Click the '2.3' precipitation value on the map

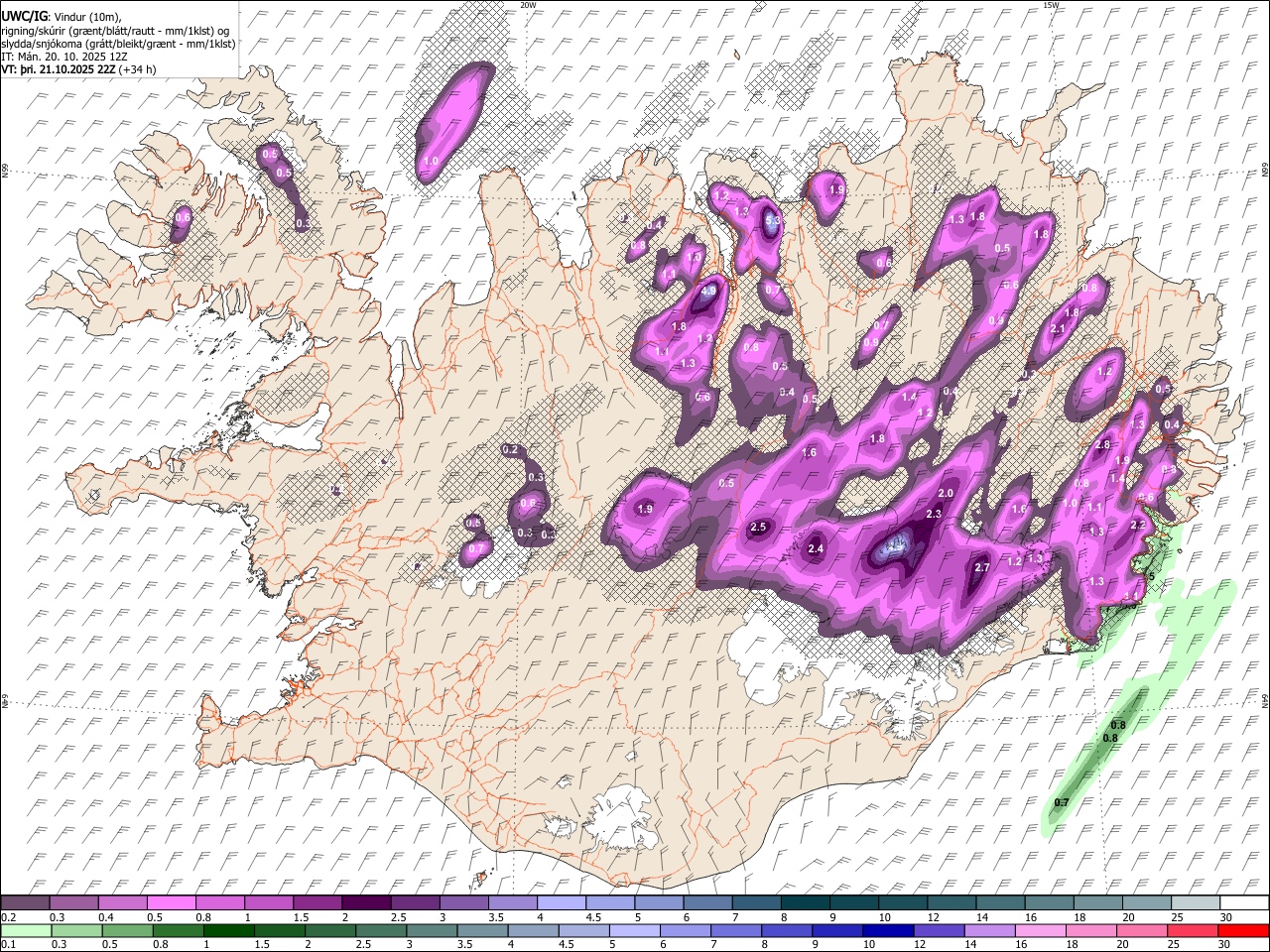click(934, 514)
